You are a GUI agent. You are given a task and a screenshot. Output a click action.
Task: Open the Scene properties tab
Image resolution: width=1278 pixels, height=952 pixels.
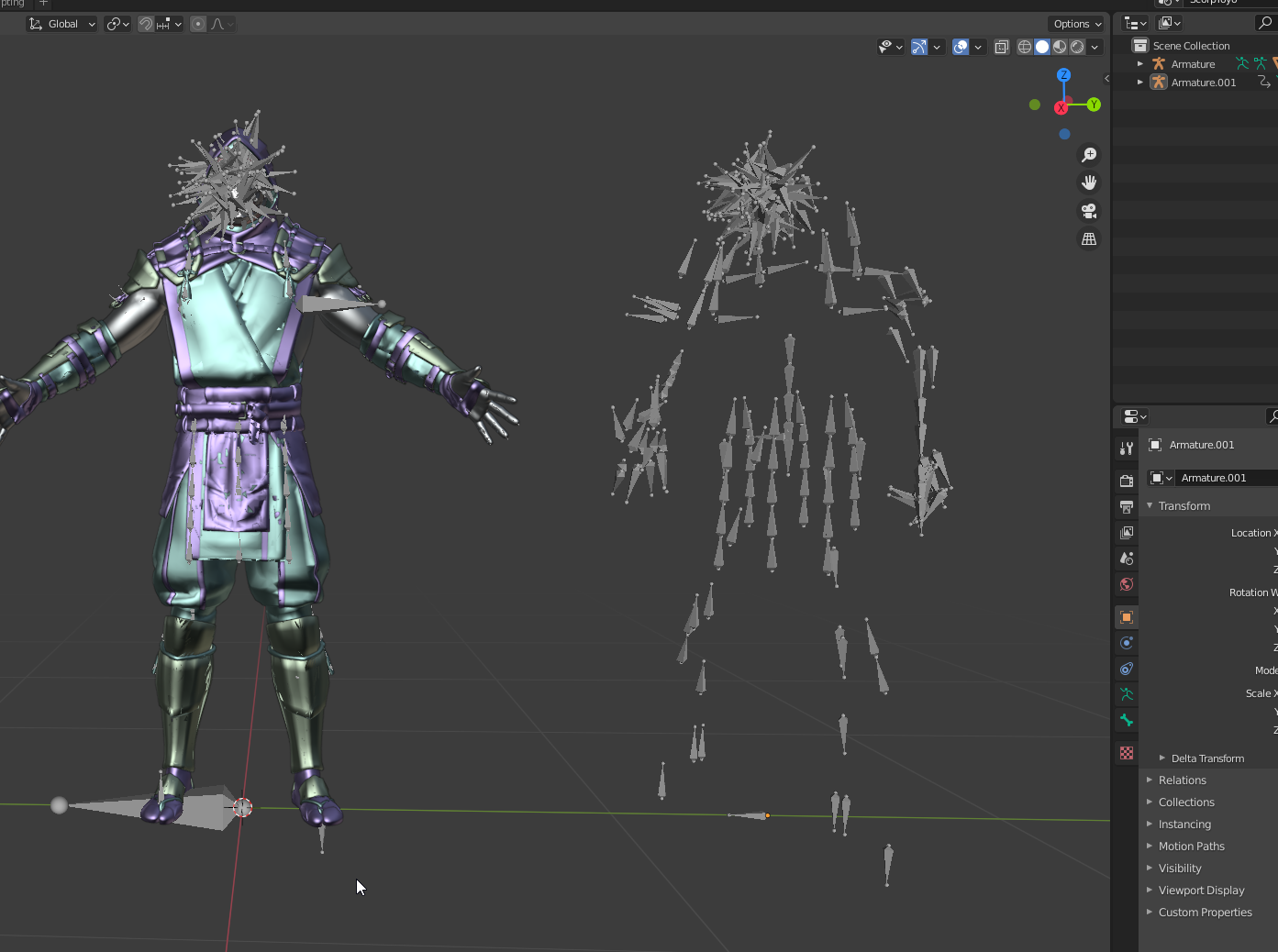pos(1127,558)
